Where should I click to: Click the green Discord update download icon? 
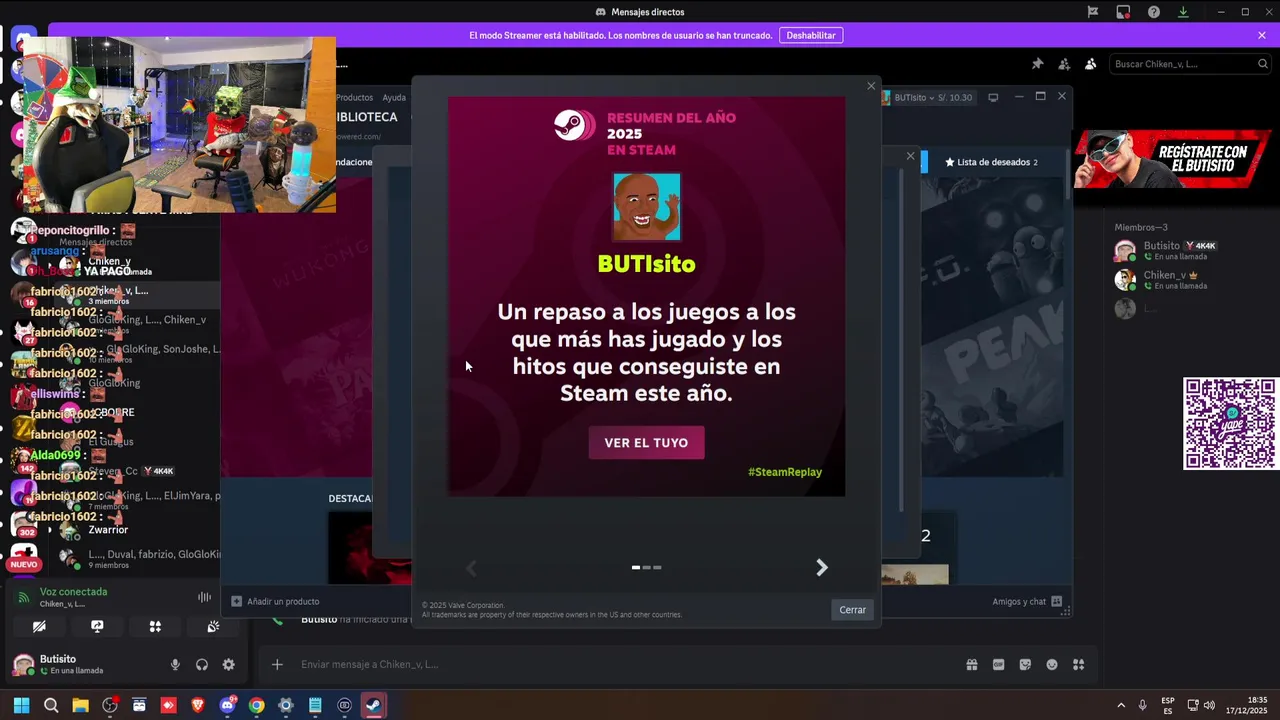pyautogui.click(x=1183, y=12)
